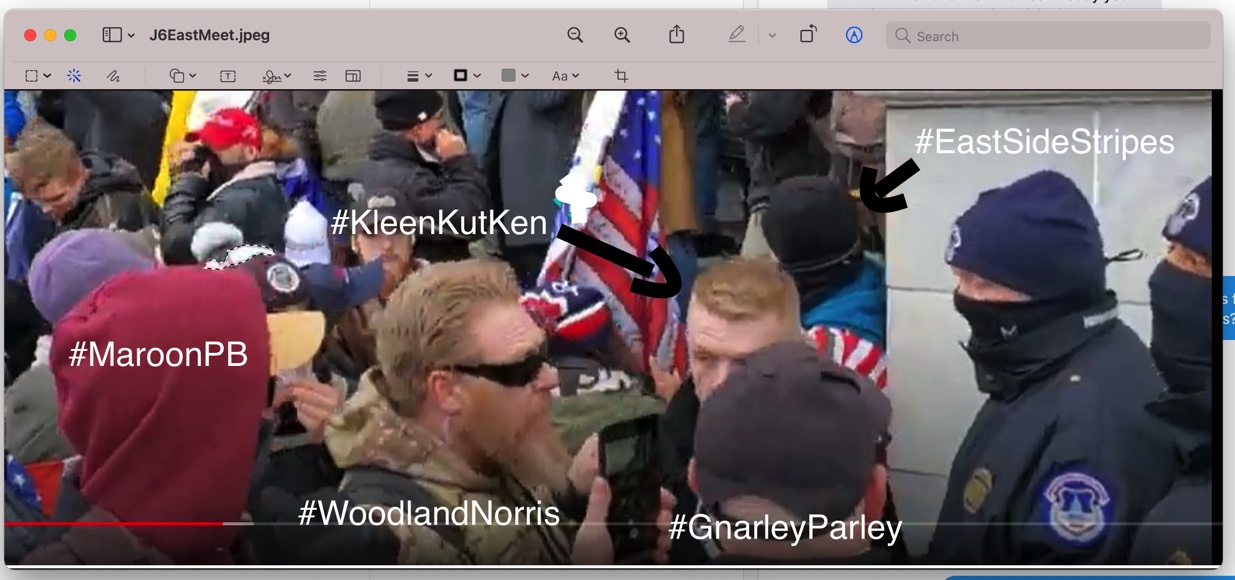Open the Shapes tool

pyautogui.click(x=176, y=76)
